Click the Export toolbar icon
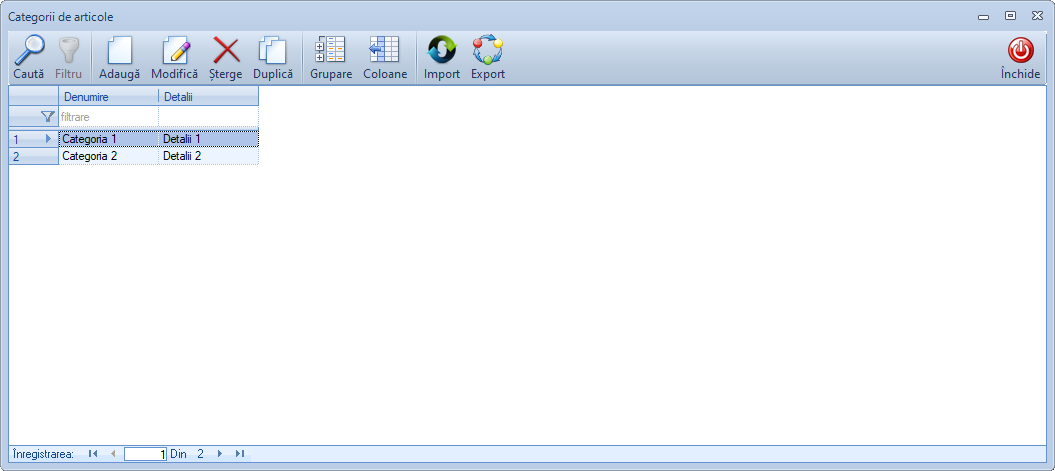 click(488, 50)
